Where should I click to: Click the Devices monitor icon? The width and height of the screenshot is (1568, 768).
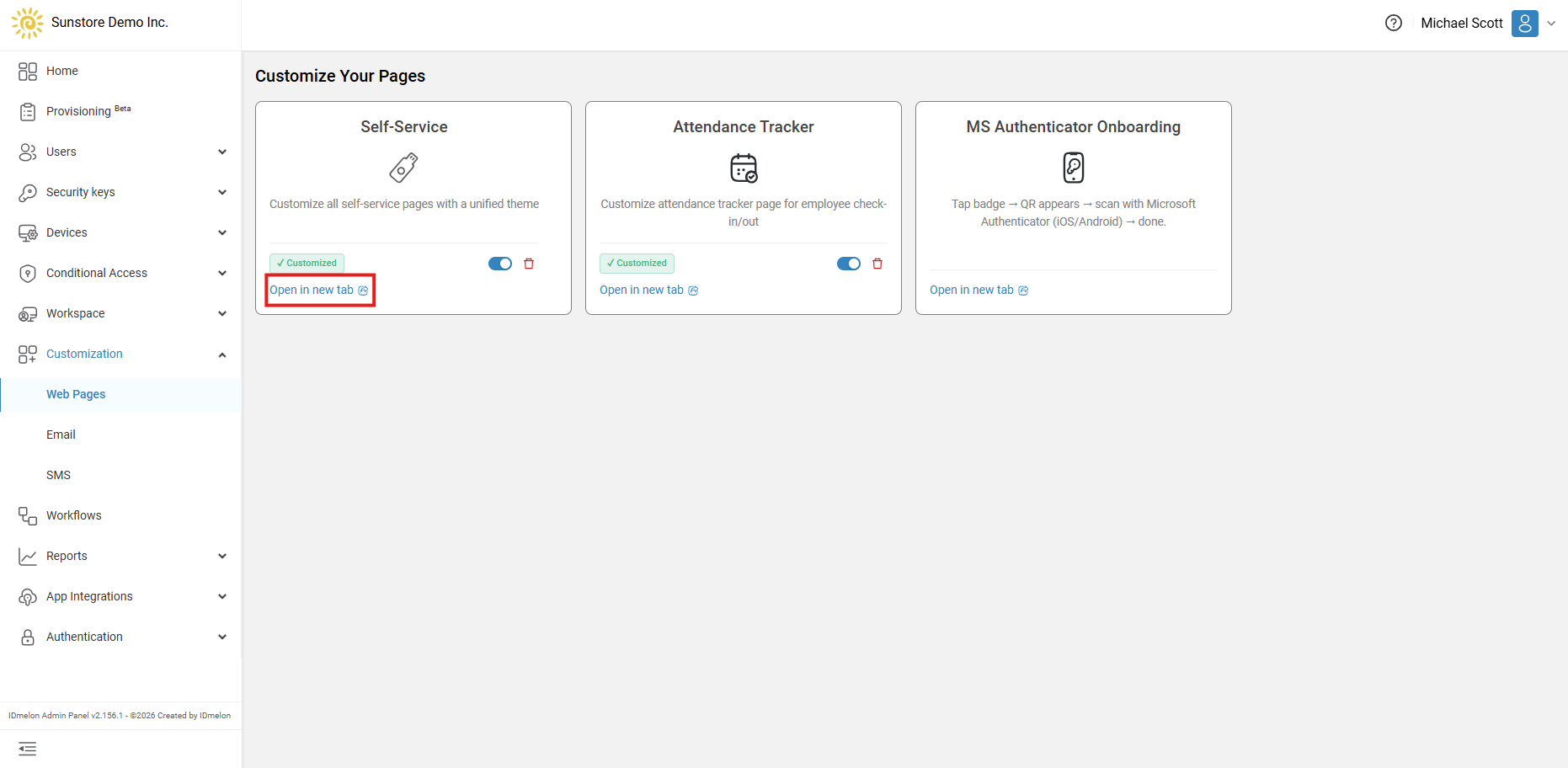[28, 232]
